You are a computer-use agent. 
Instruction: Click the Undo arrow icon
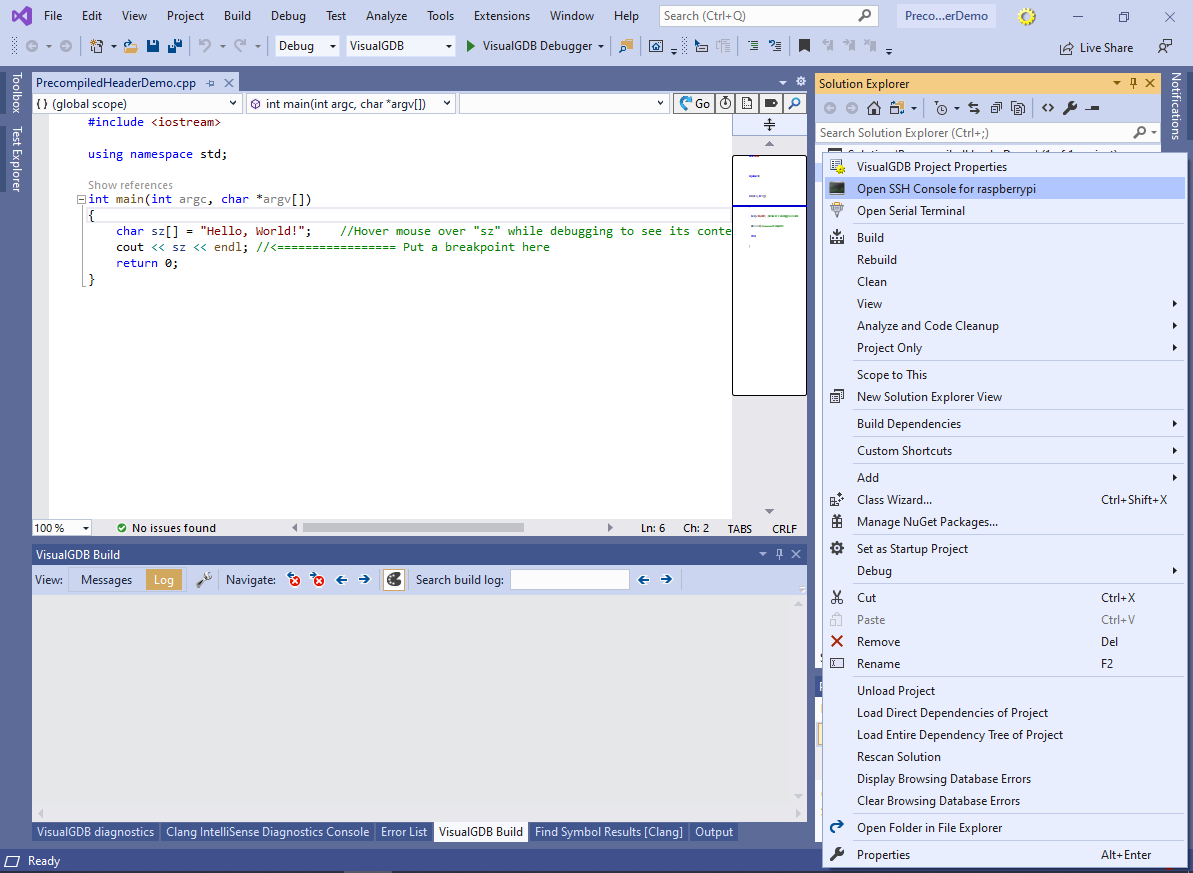click(204, 46)
